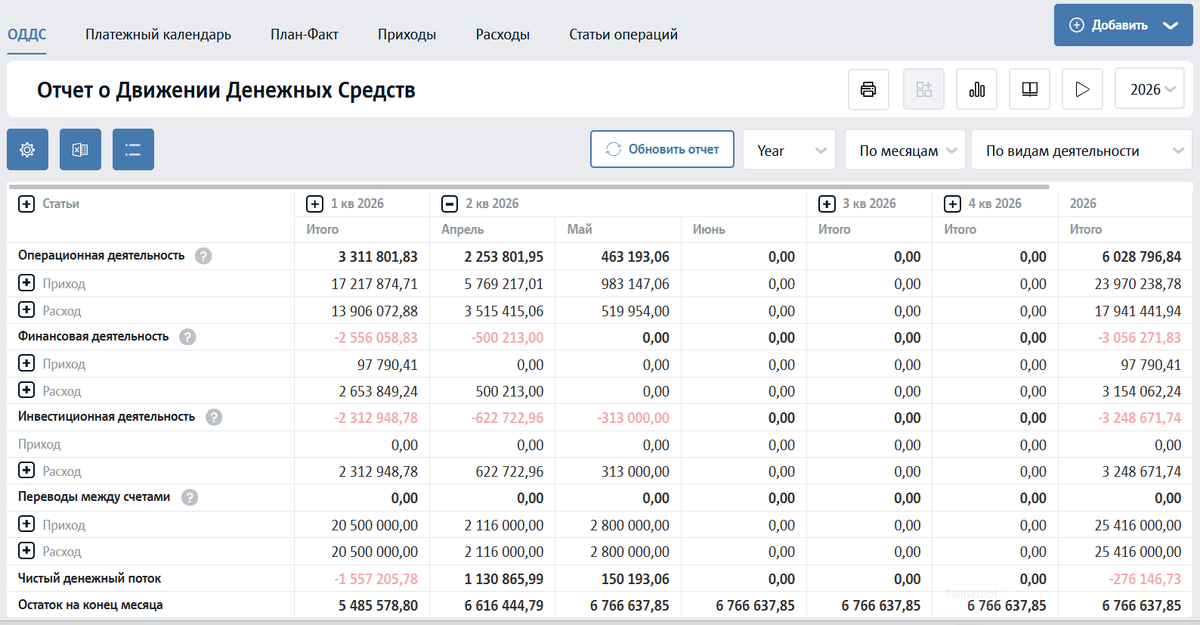
Task: Expand Приход under Операционная деятельность
Action: tap(27, 284)
